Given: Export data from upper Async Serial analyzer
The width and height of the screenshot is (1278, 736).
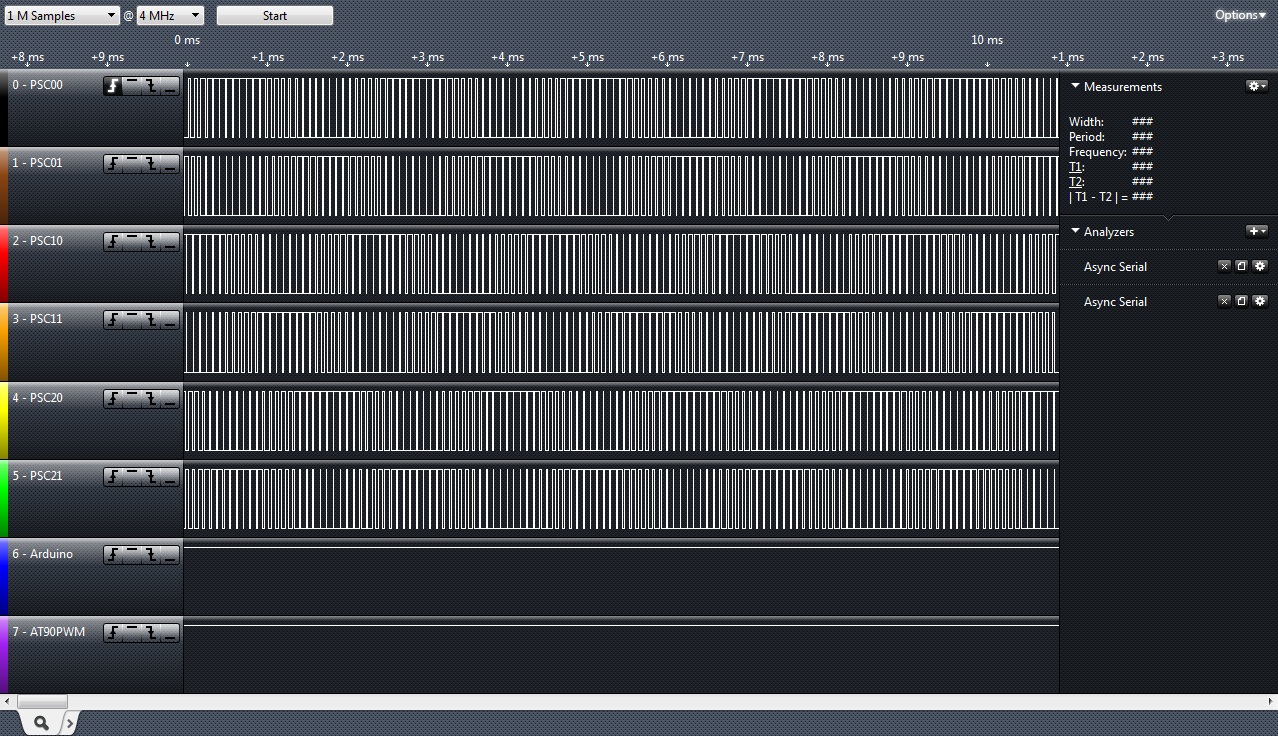Looking at the screenshot, I should click(x=1241, y=266).
